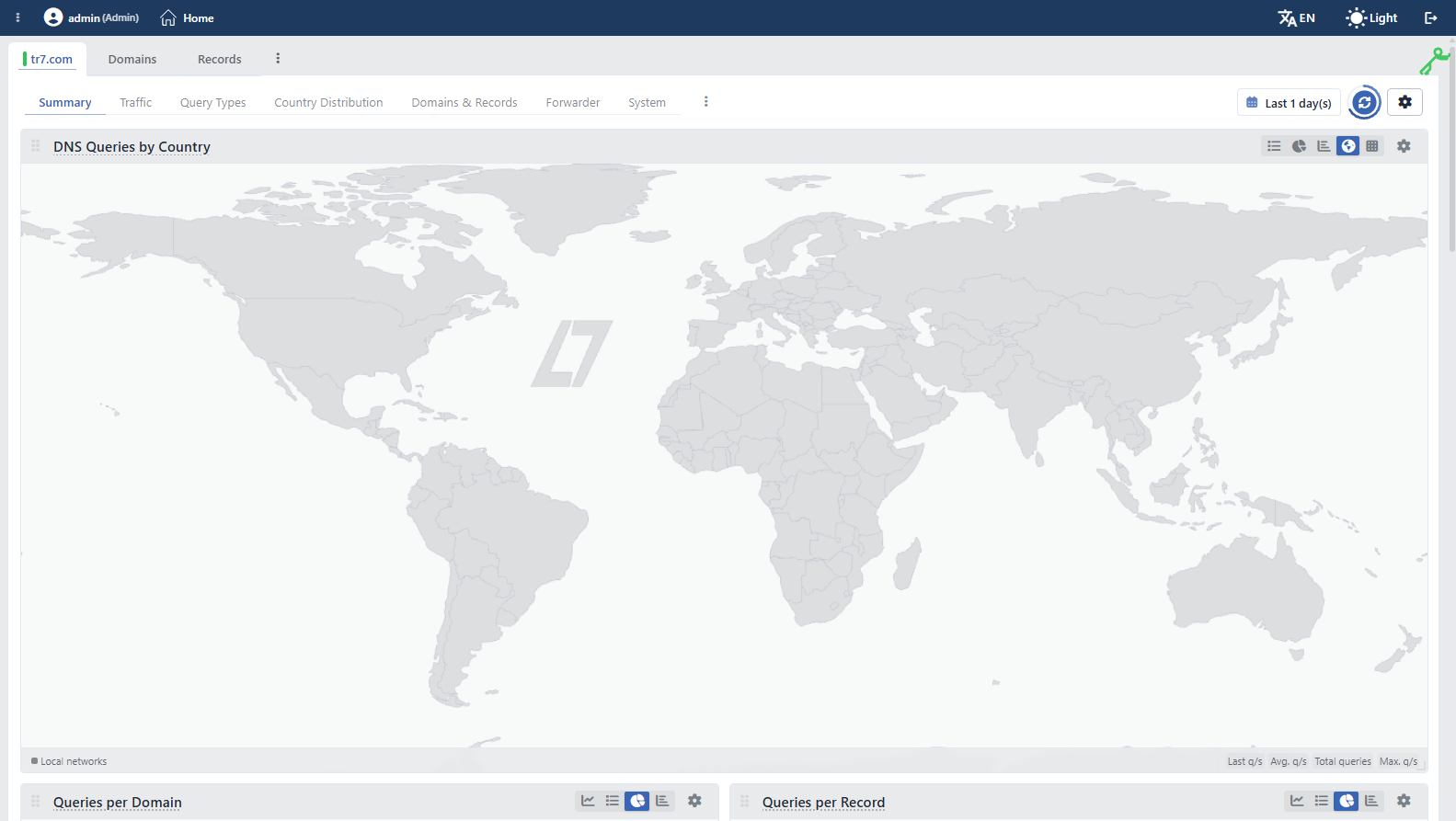The height and width of the screenshot is (821, 1456).
Task: Select the tr7.com tab
Action: (x=48, y=59)
